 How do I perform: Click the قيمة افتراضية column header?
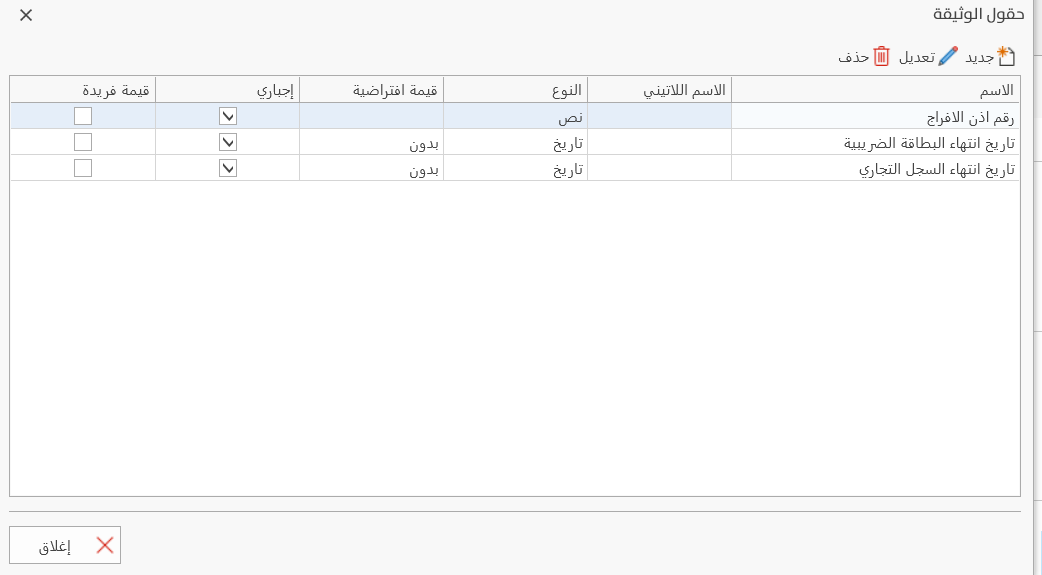coord(371,90)
